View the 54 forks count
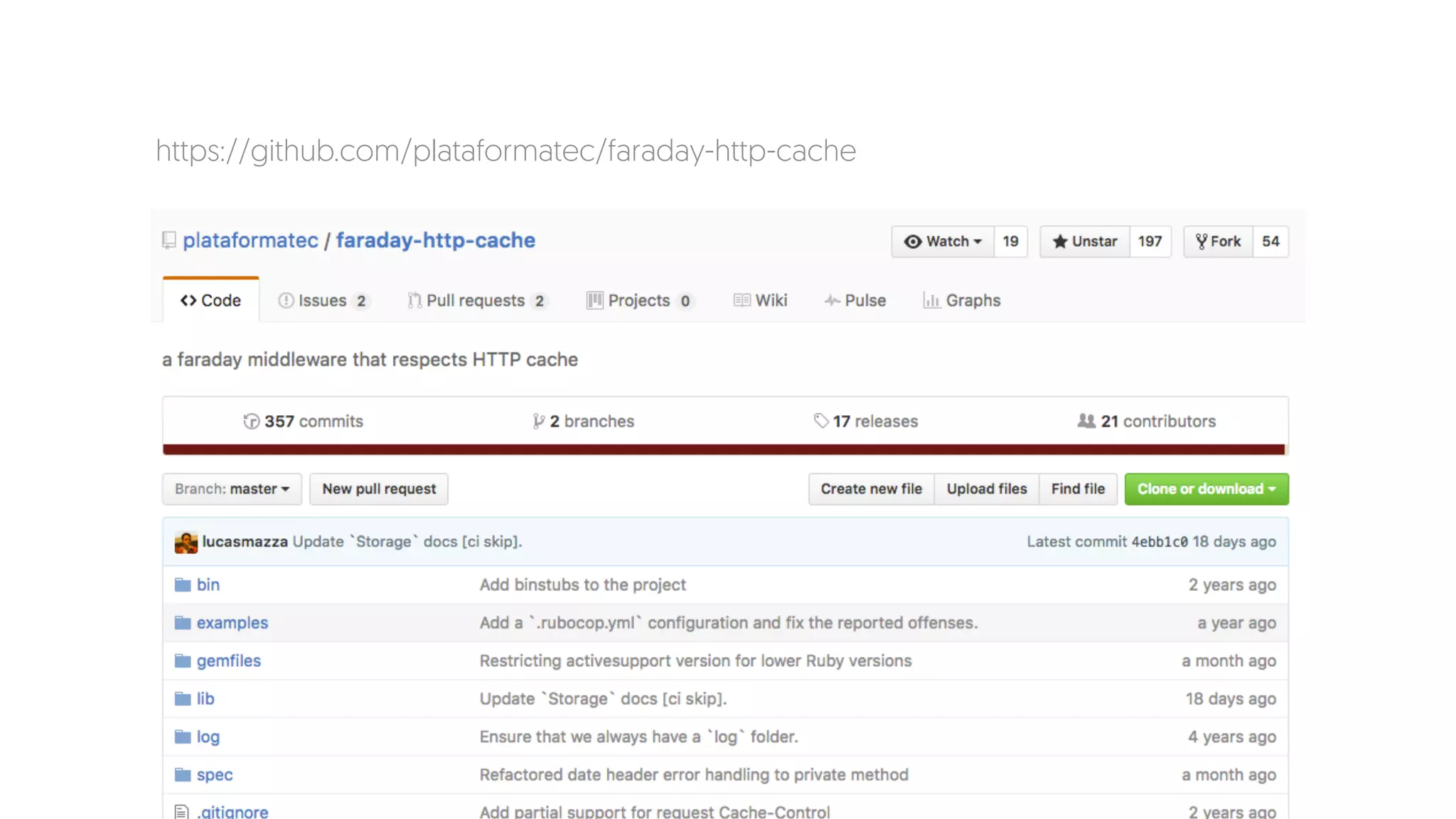 pos(1270,242)
